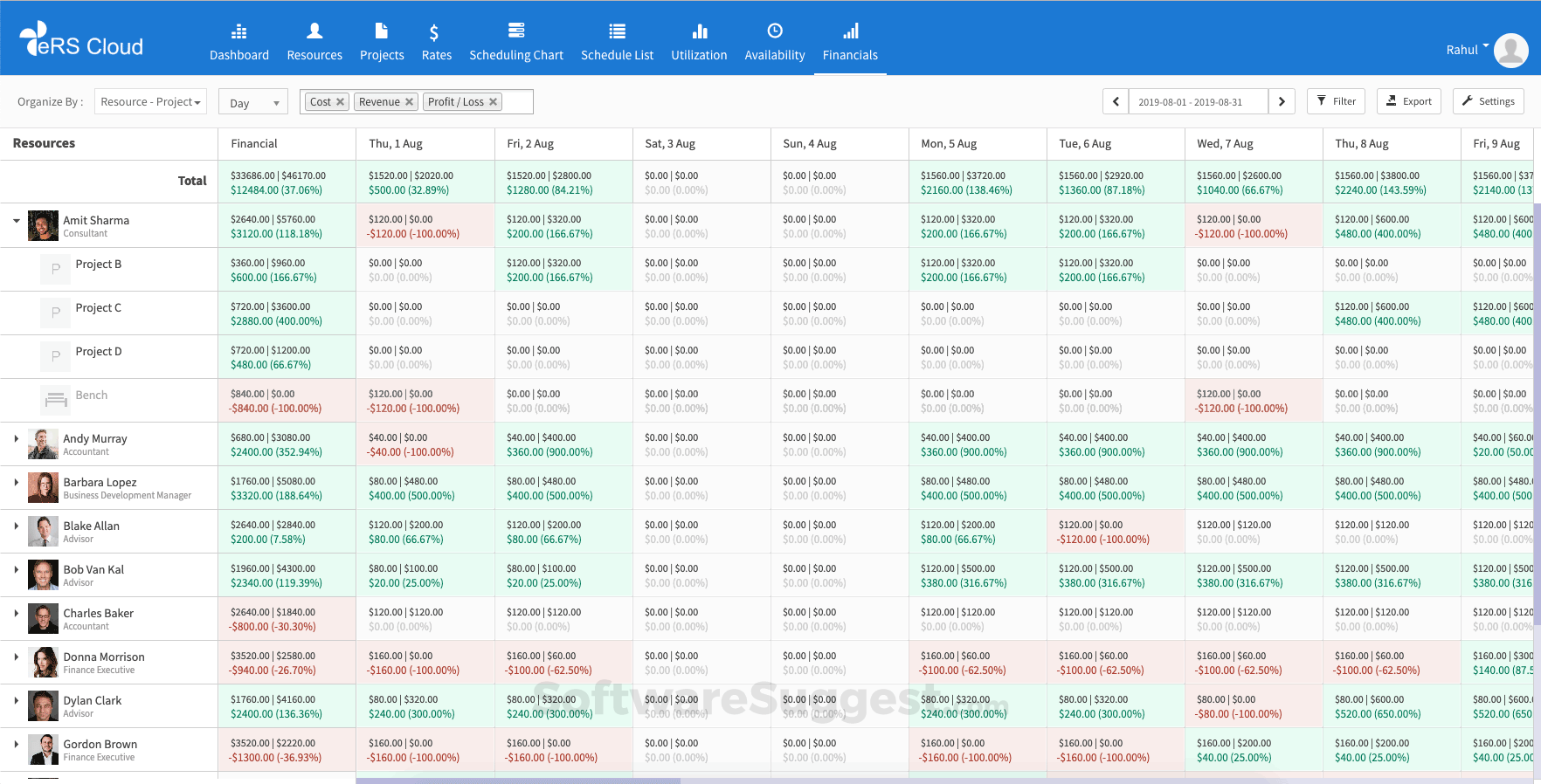Viewport: 1541px width, 784px height.
Task: Click the Export button
Action: point(1409,101)
